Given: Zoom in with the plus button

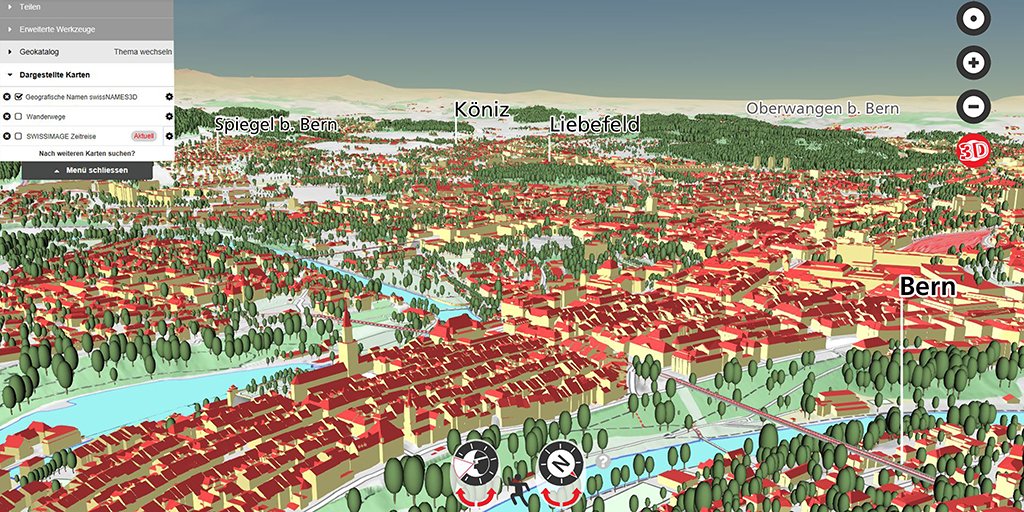Looking at the screenshot, I should [973, 63].
